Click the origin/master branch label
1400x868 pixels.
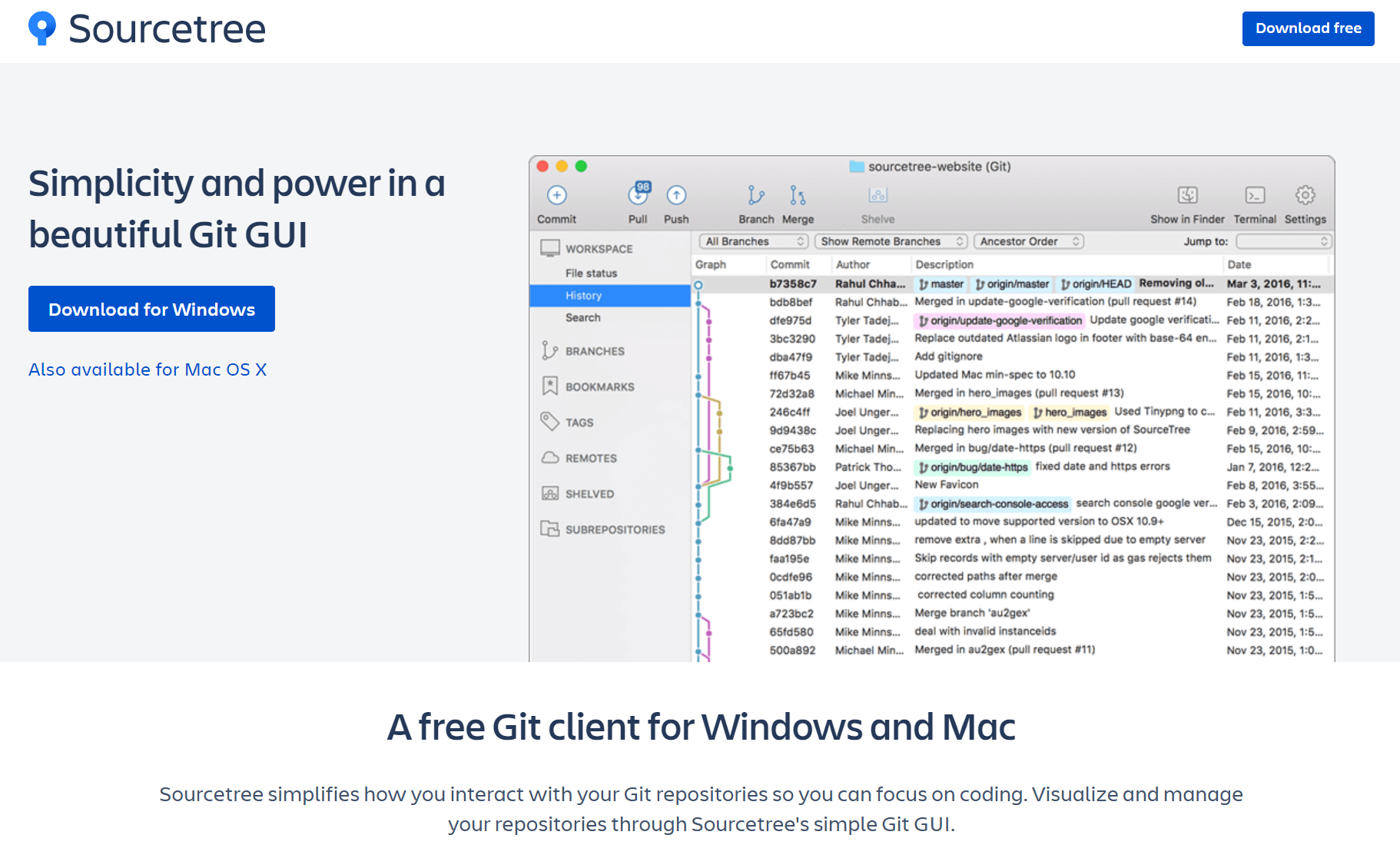tap(1012, 284)
